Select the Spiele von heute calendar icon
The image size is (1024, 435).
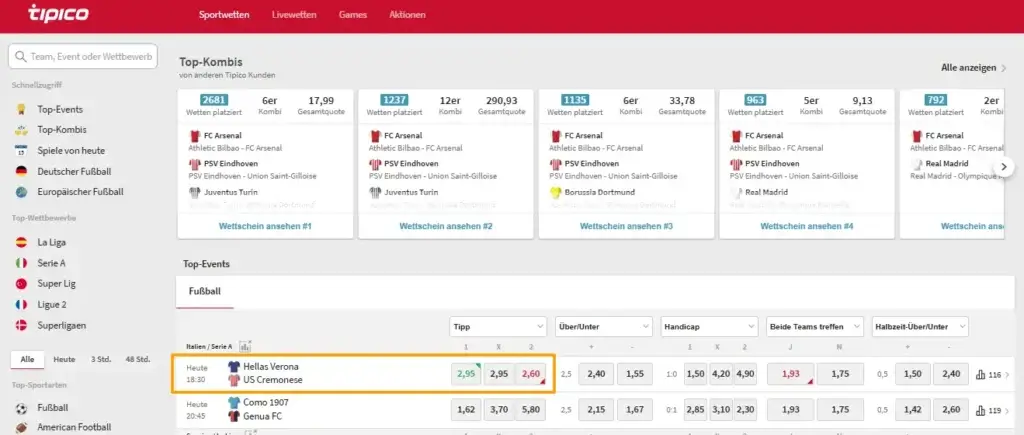pos(20,151)
